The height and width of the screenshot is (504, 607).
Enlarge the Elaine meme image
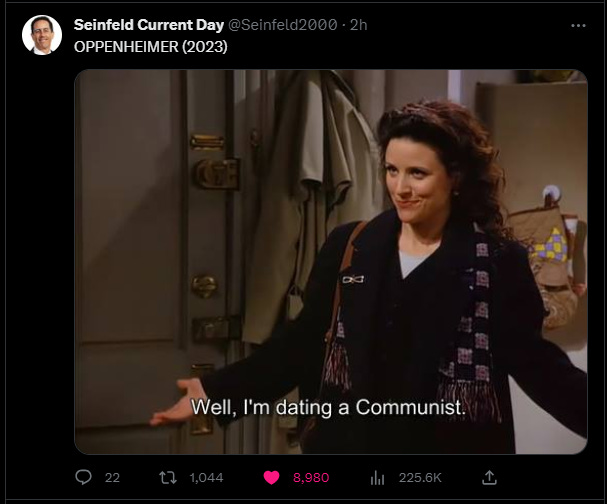(331, 262)
